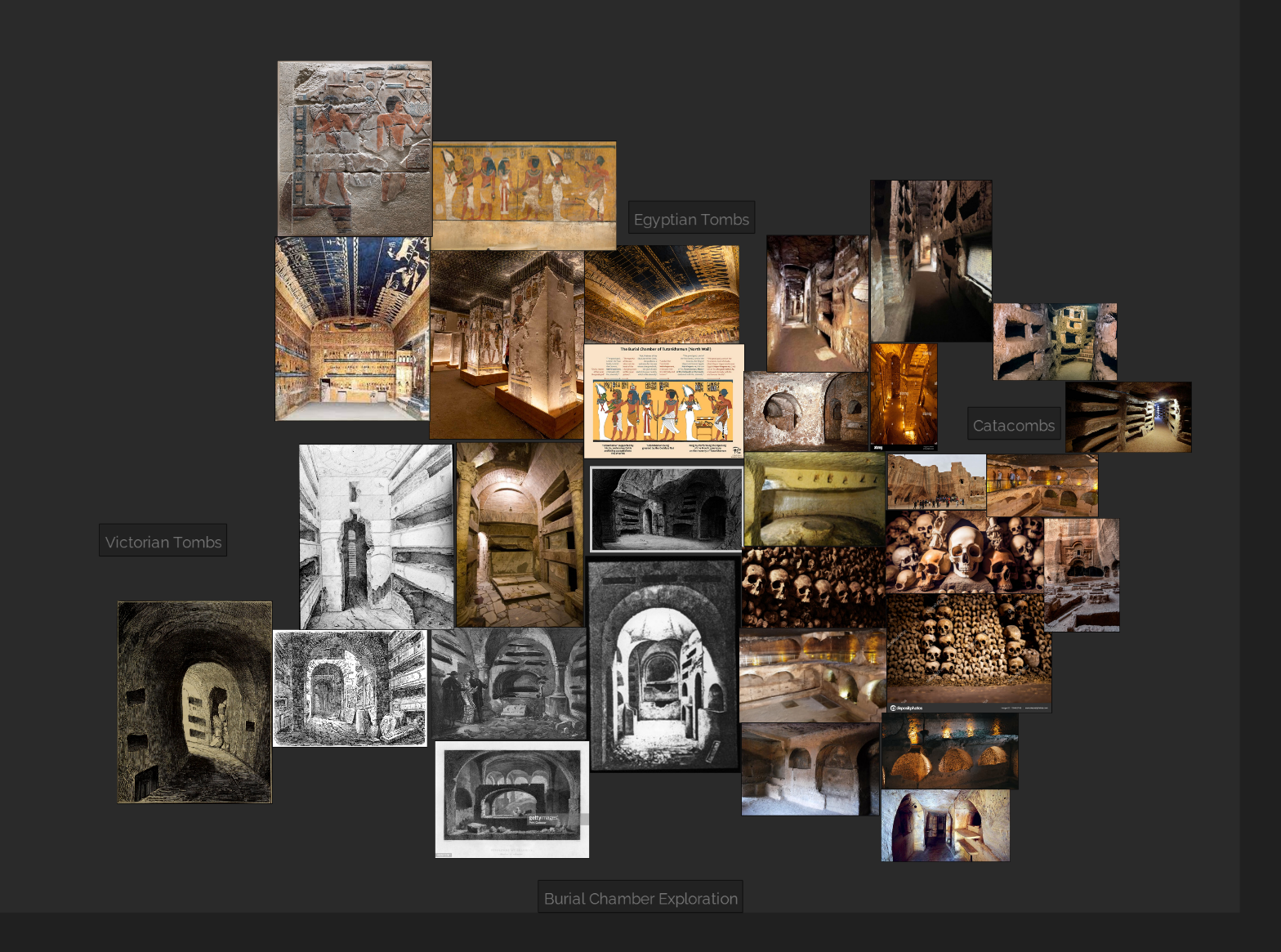Screen dimensions: 1281x952
Task: Click the large close-up skull photo
Action: click(x=964, y=552)
